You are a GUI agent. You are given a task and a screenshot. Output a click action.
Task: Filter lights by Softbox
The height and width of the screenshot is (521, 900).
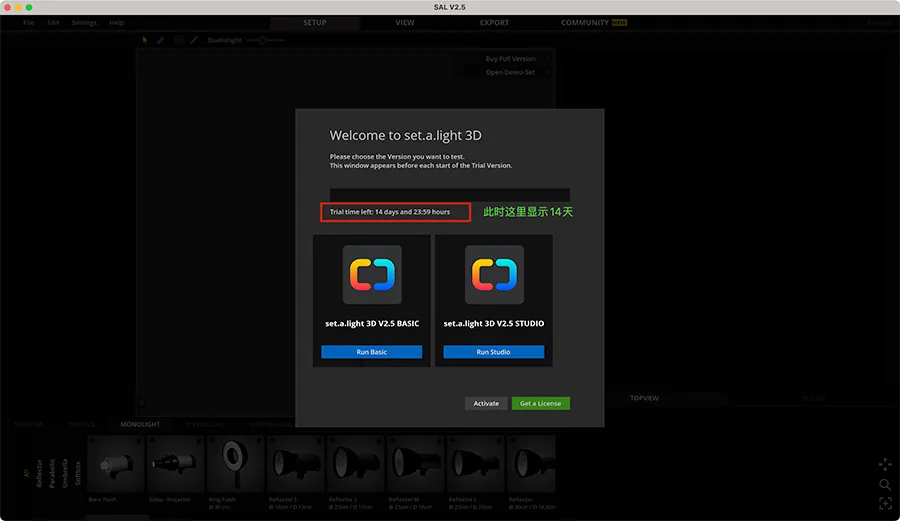[78, 473]
